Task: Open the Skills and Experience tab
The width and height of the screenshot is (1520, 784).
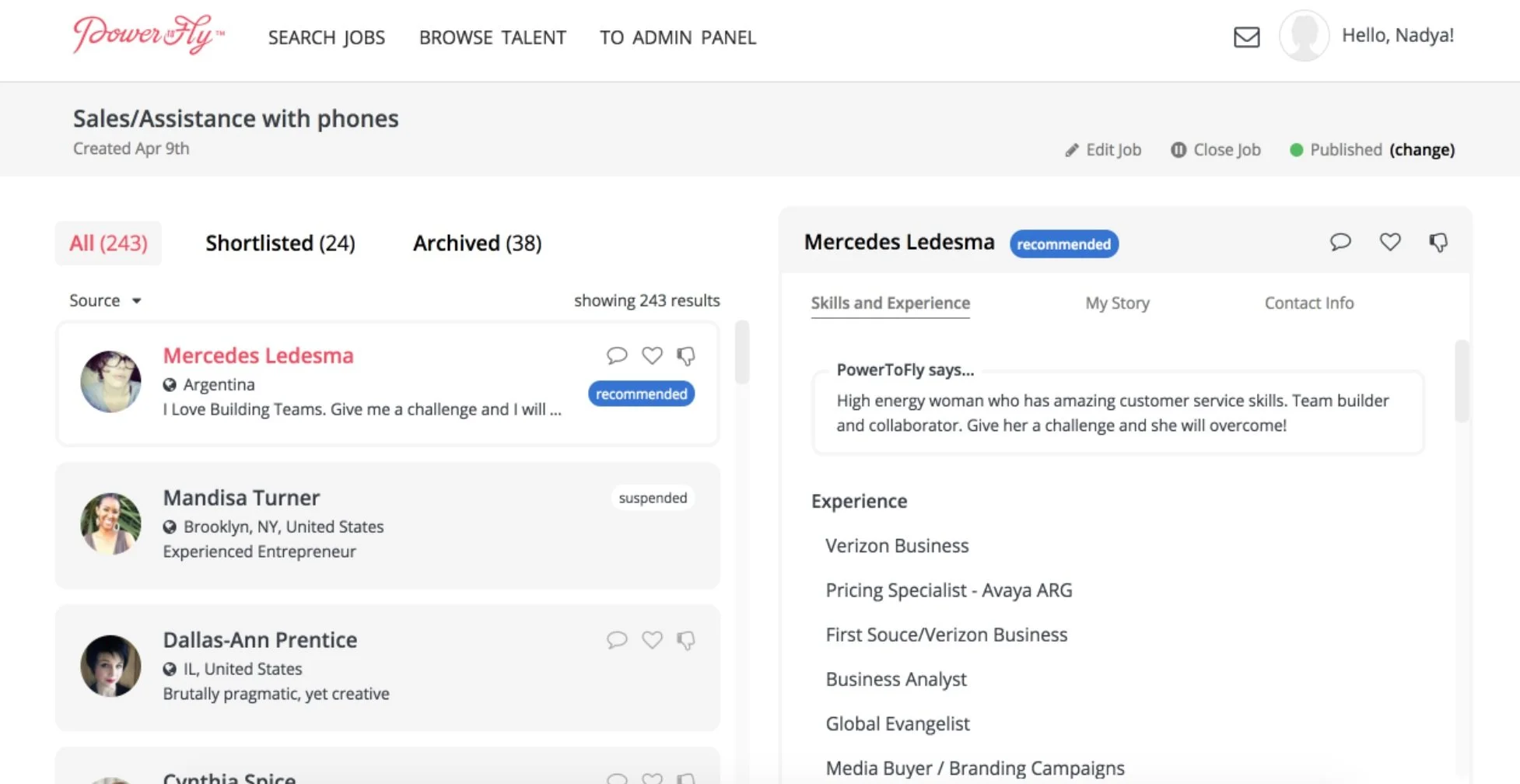Action: coord(891,303)
